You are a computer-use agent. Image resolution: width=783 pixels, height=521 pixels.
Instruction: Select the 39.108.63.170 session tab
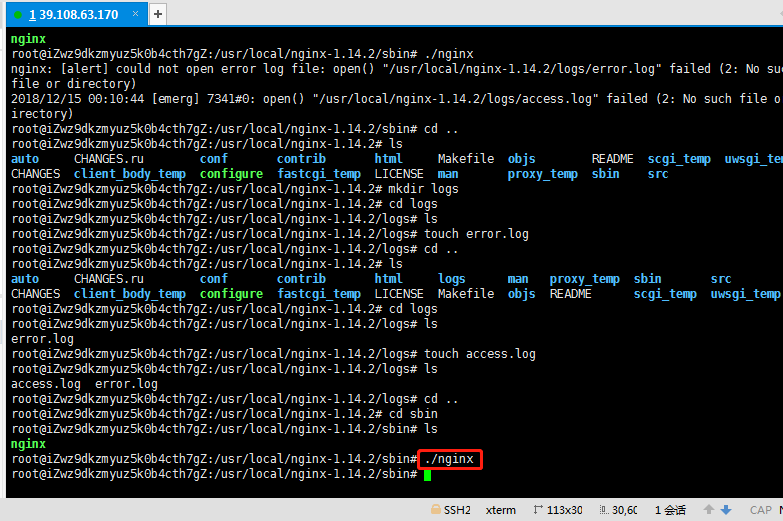click(77, 14)
